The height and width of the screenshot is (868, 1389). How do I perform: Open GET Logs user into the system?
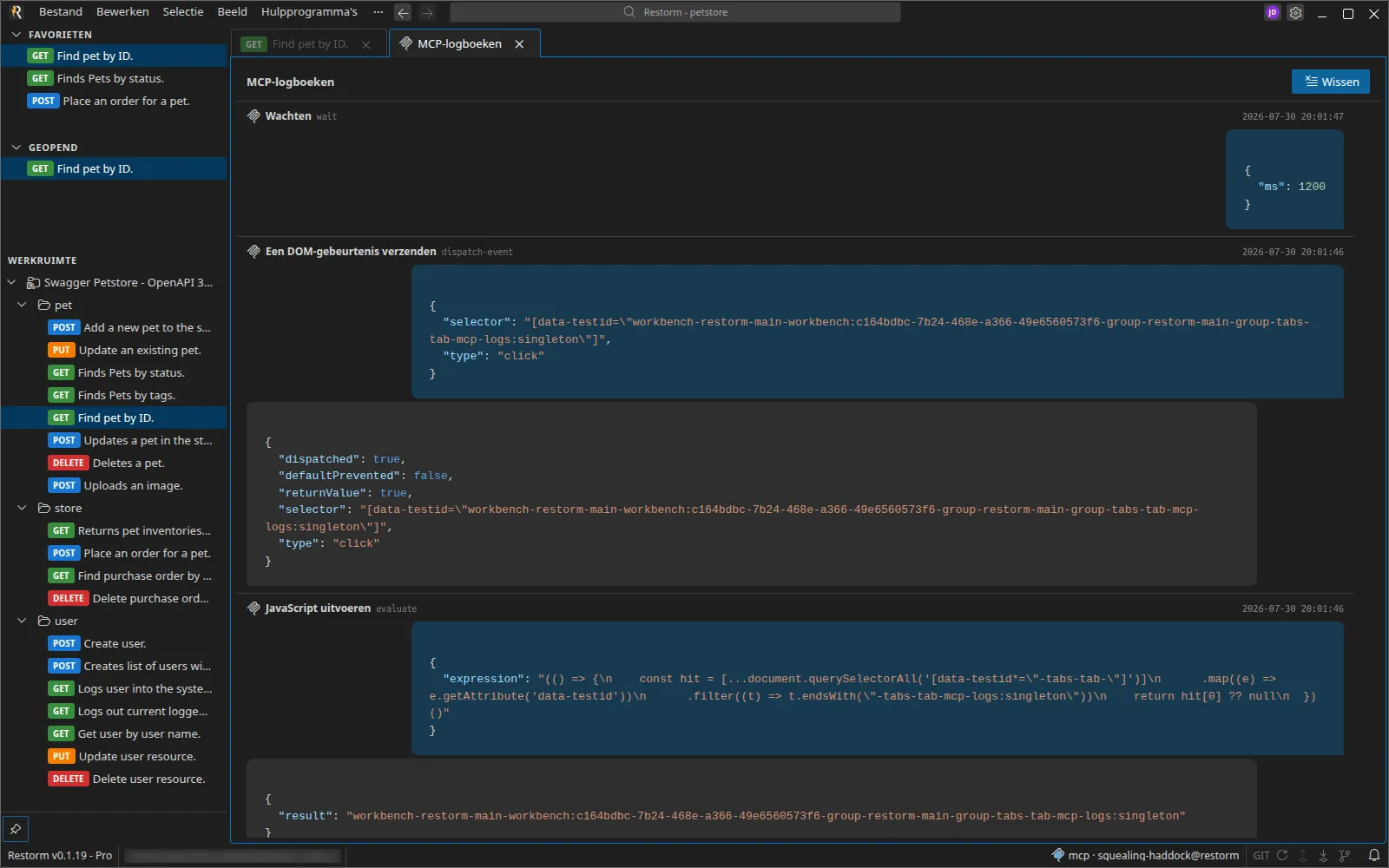pos(114,688)
